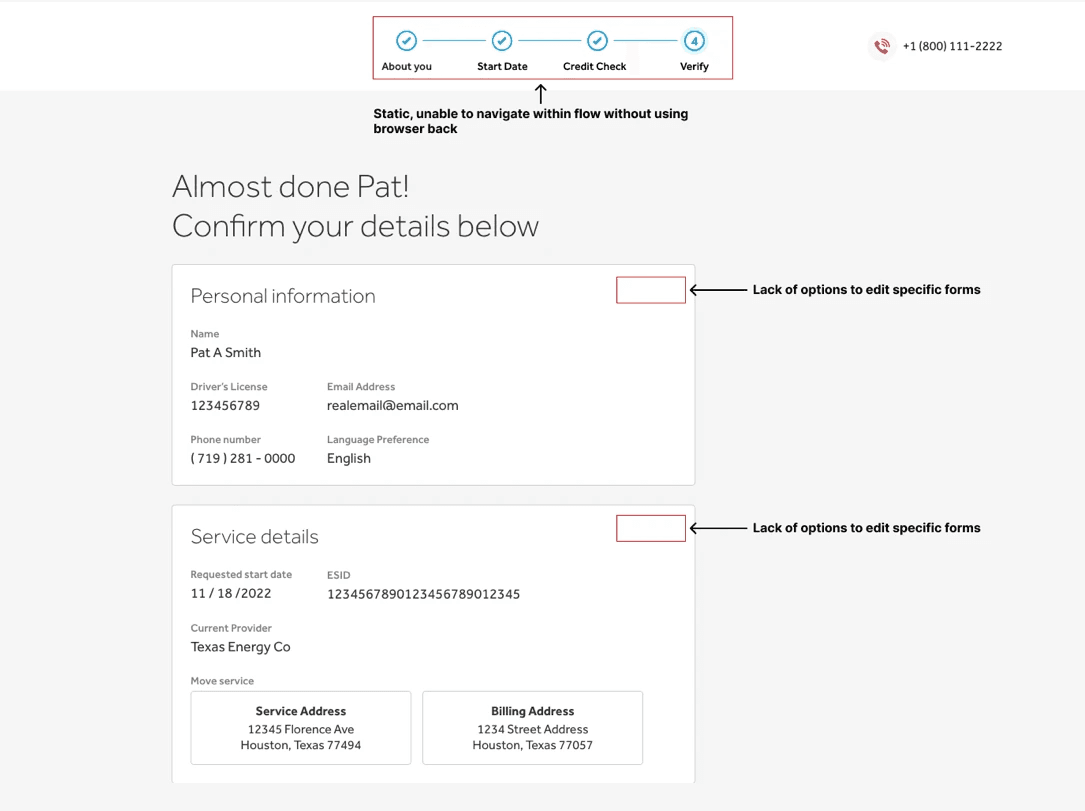Image resolution: width=1085 pixels, height=811 pixels.
Task: Click the red phone icon in header
Action: coord(882,46)
